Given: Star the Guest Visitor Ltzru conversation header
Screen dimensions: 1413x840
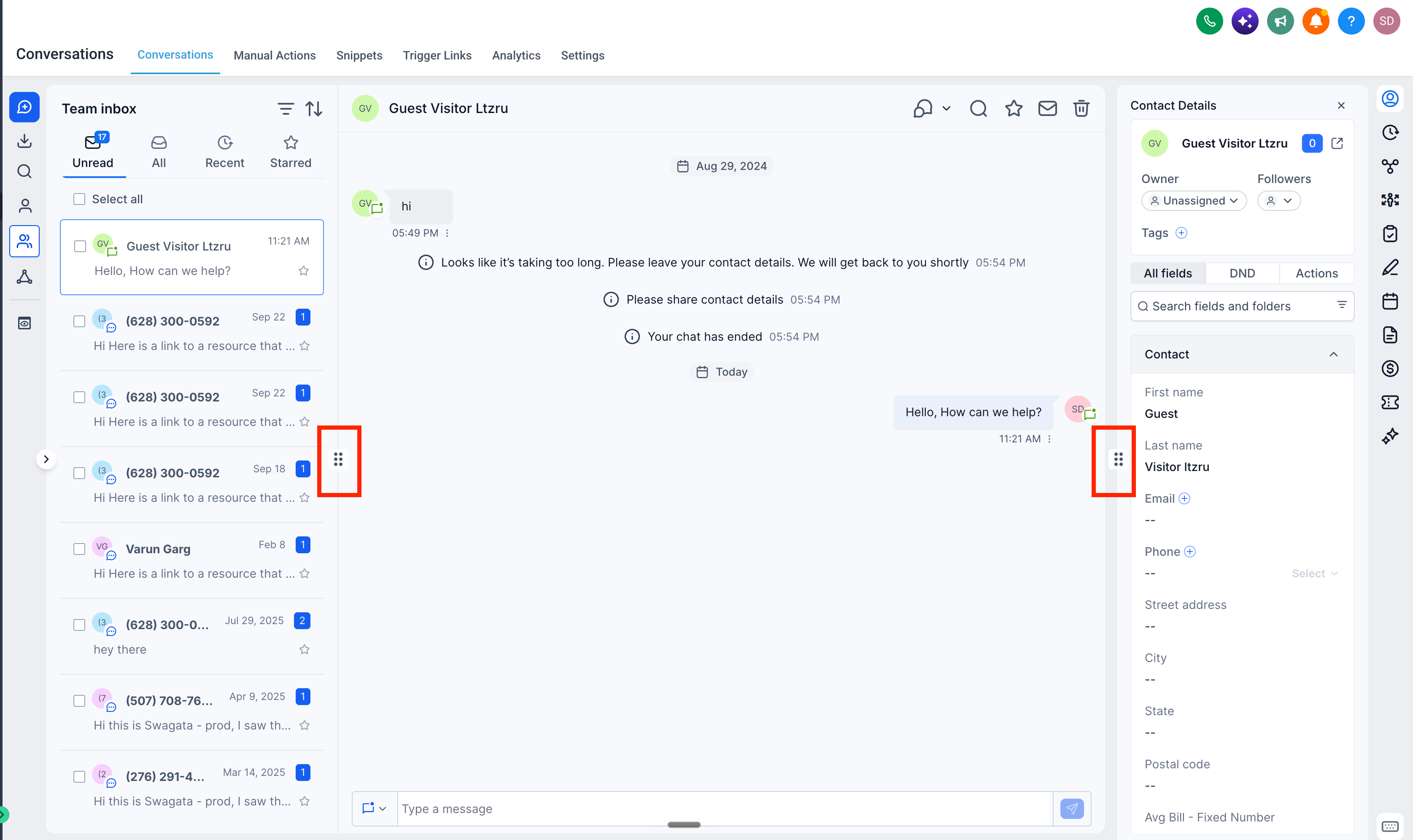Looking at the screenshot, I should click(1013, 108).
